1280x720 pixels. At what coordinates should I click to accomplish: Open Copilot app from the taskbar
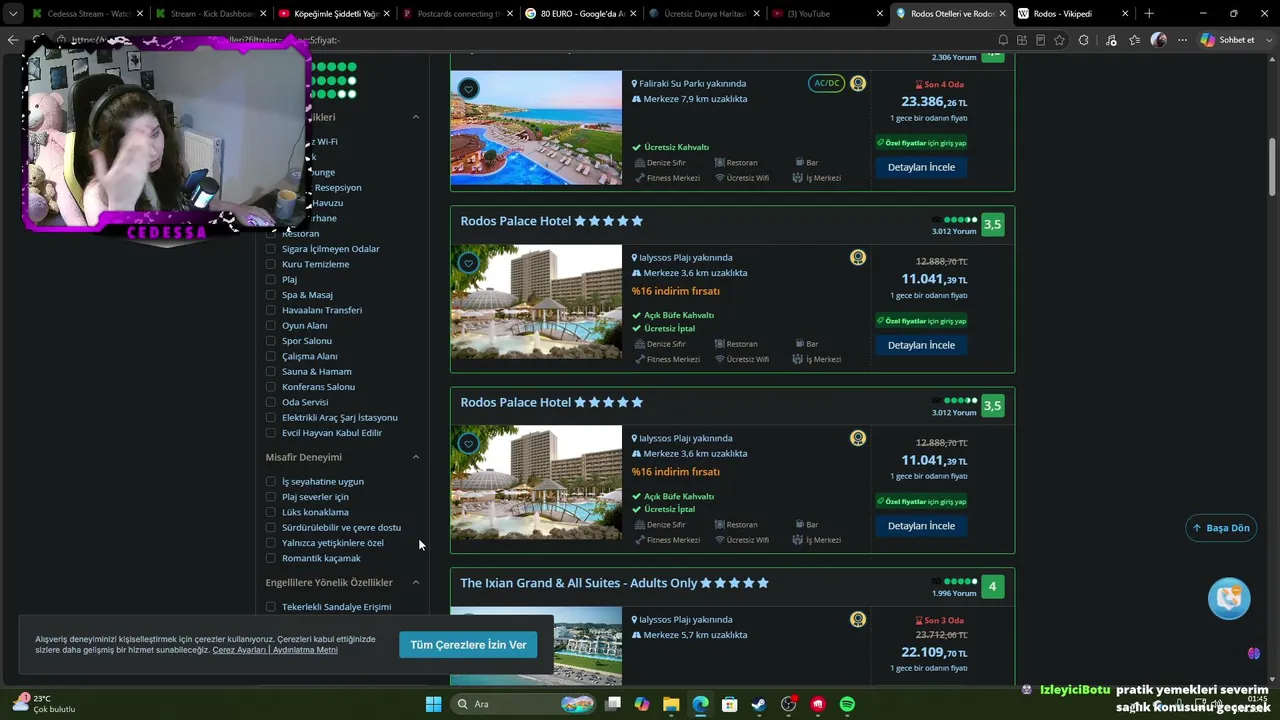coord(642,704)
